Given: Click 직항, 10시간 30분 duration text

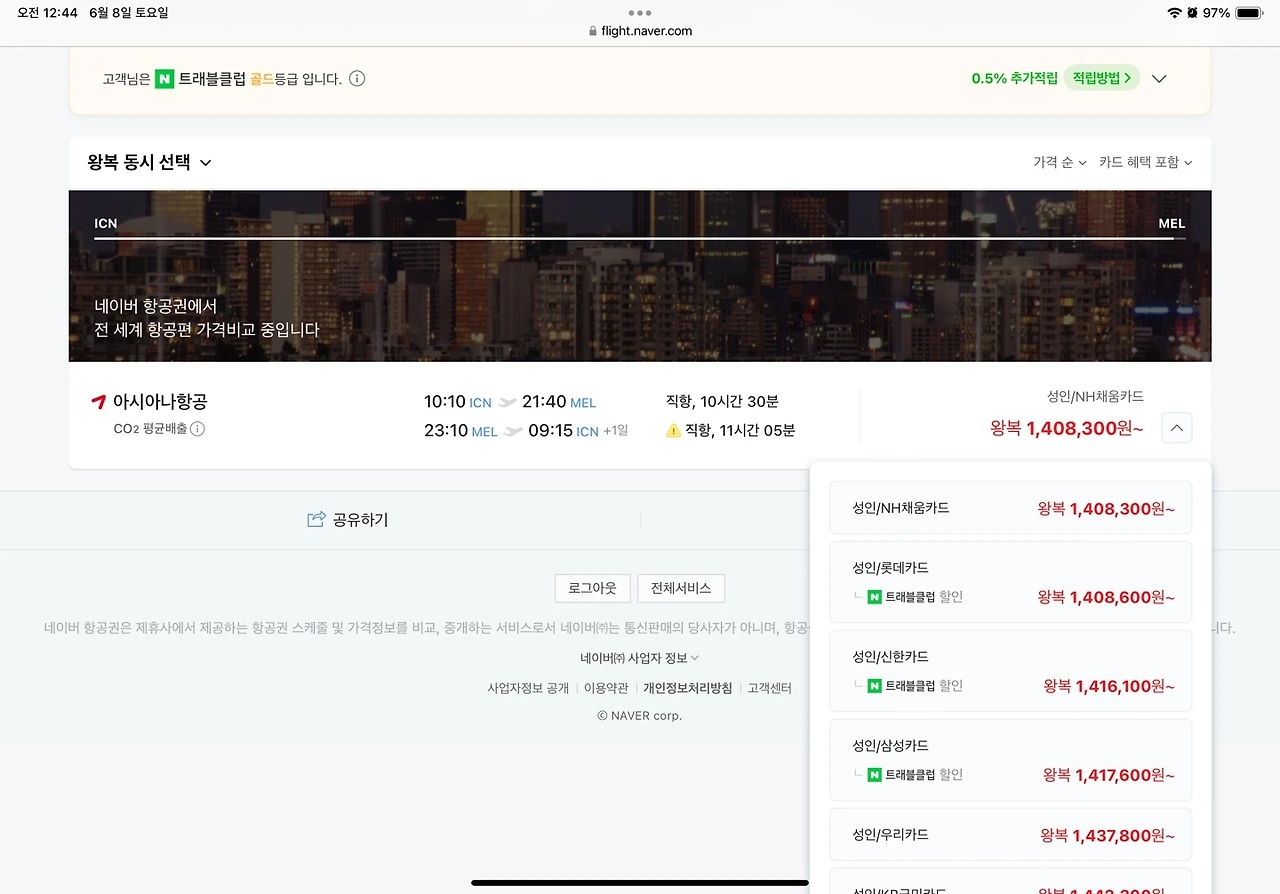Looking at the screenshot, I should [x=722, y=401].
